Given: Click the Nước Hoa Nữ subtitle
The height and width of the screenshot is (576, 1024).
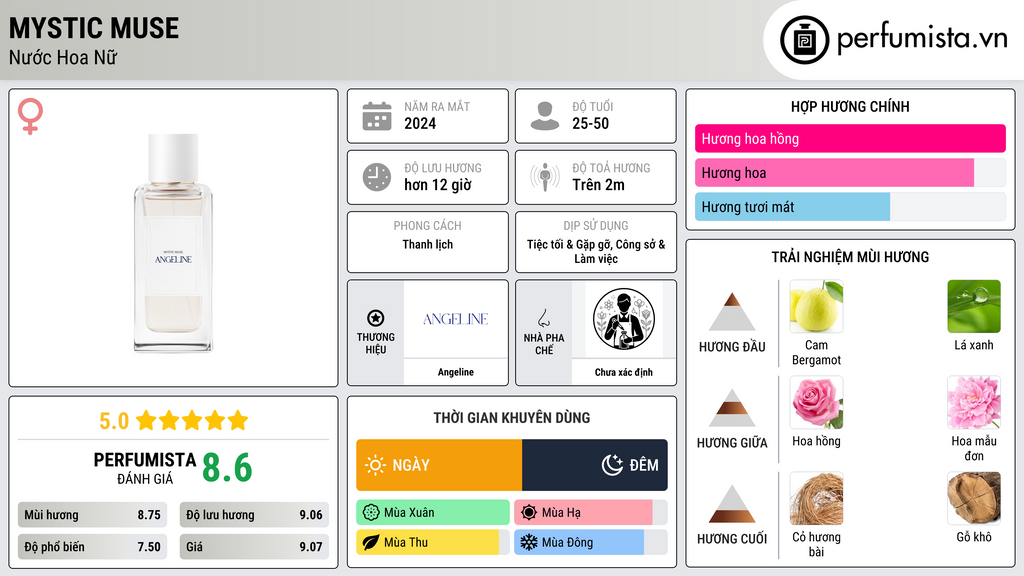Looking at the screenshot, I should pyautogui.click(x=63, y=58).
